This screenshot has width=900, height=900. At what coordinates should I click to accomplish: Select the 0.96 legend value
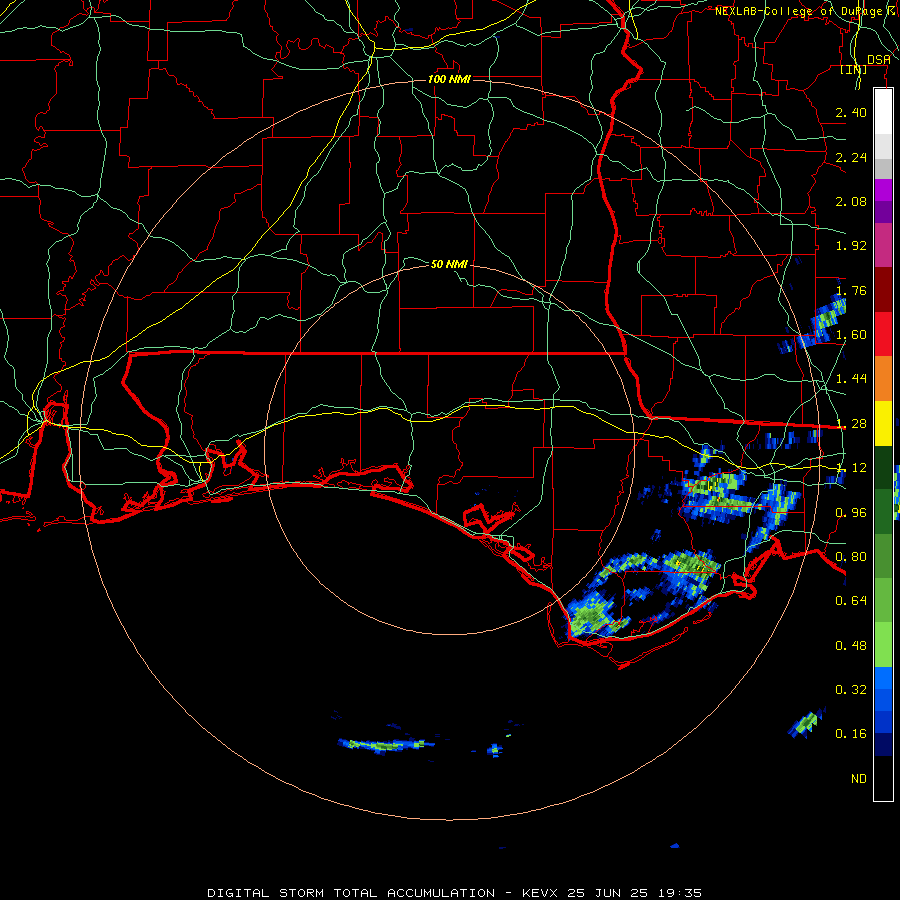(x=851, y=513)
